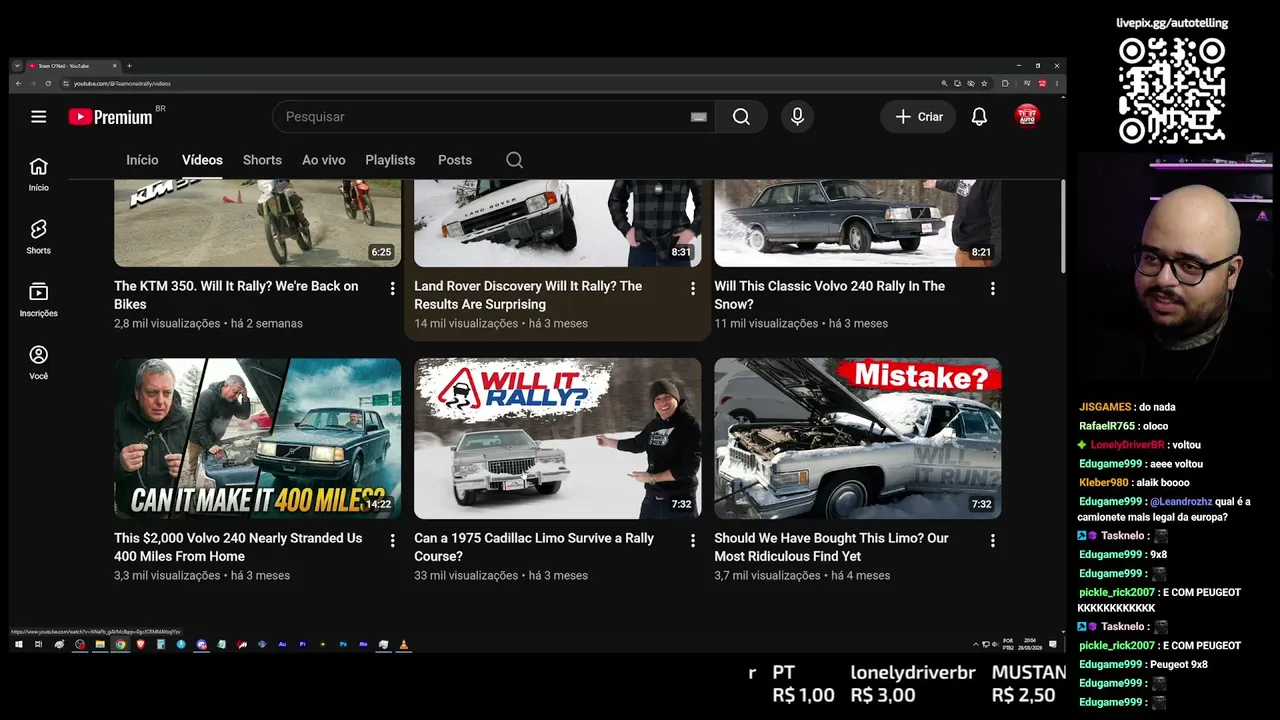Open 1975 Cadillac Limo rally thumbnail
This screenshot has width=1280, height=720.
558,438
